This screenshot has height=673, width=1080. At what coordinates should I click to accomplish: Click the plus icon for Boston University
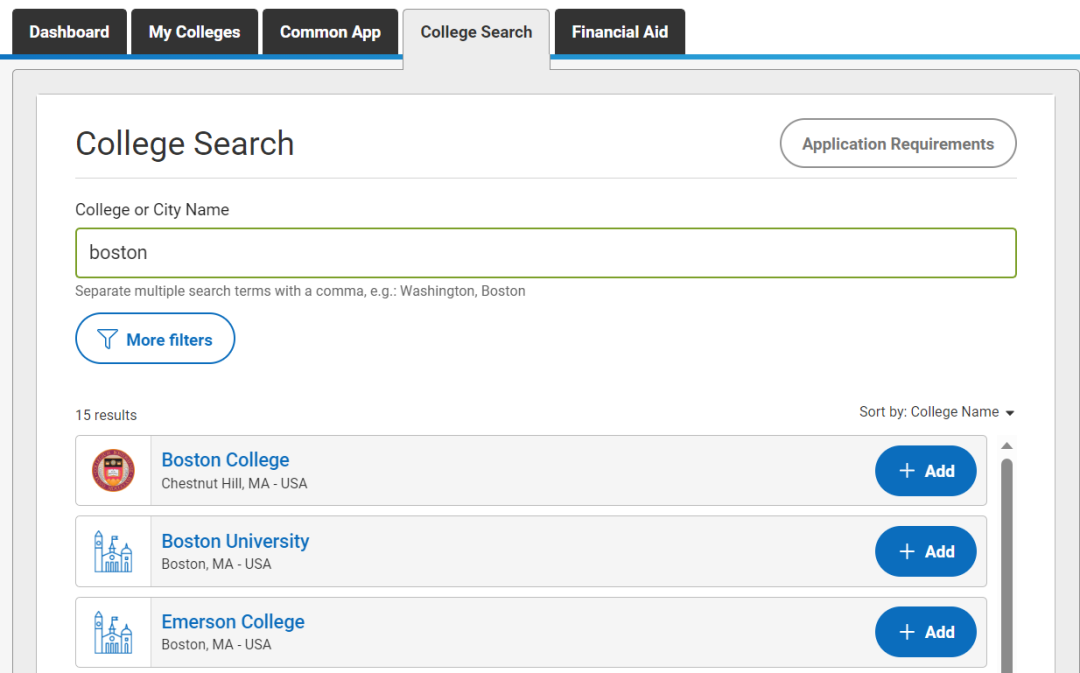pyautogui.click(x=907, y=552)
